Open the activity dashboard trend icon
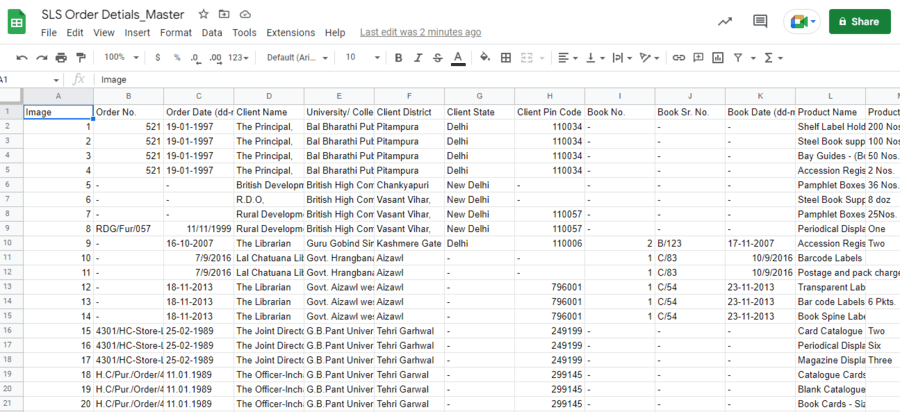This screenshot has height=412, width=900. click(725, 22)
